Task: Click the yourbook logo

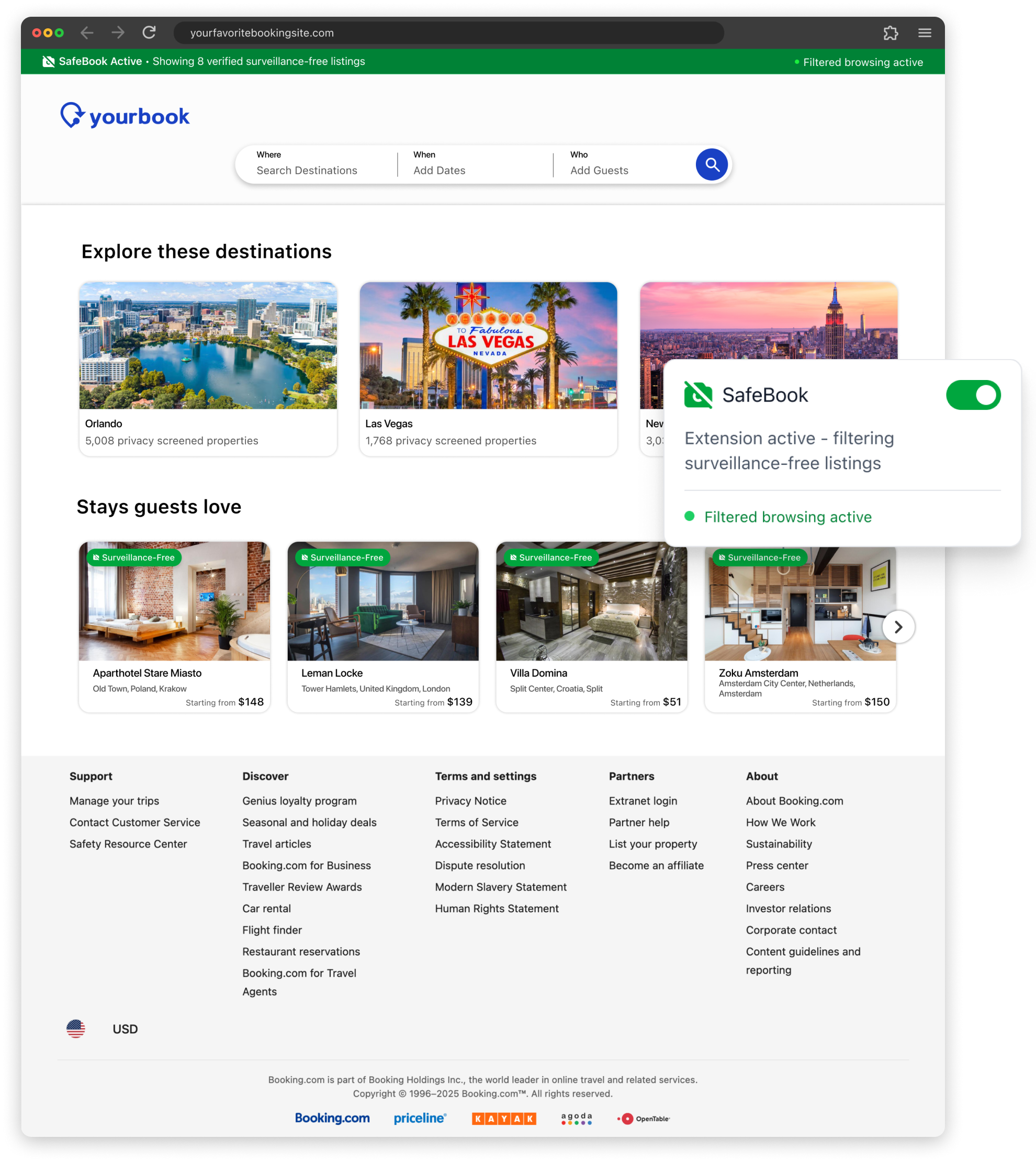Action: (125, 116)
